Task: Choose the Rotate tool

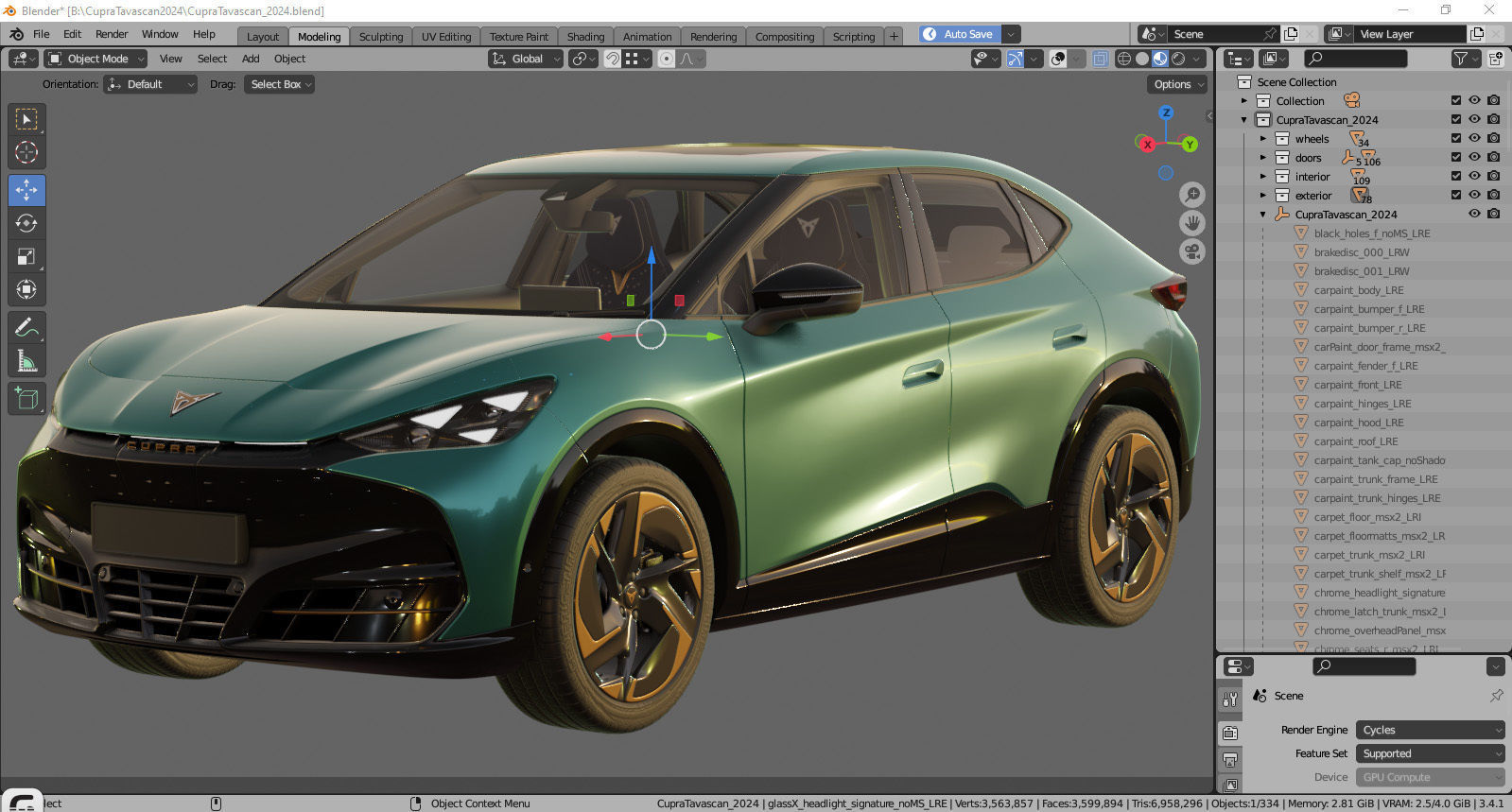Action: [x=26, y=223]
